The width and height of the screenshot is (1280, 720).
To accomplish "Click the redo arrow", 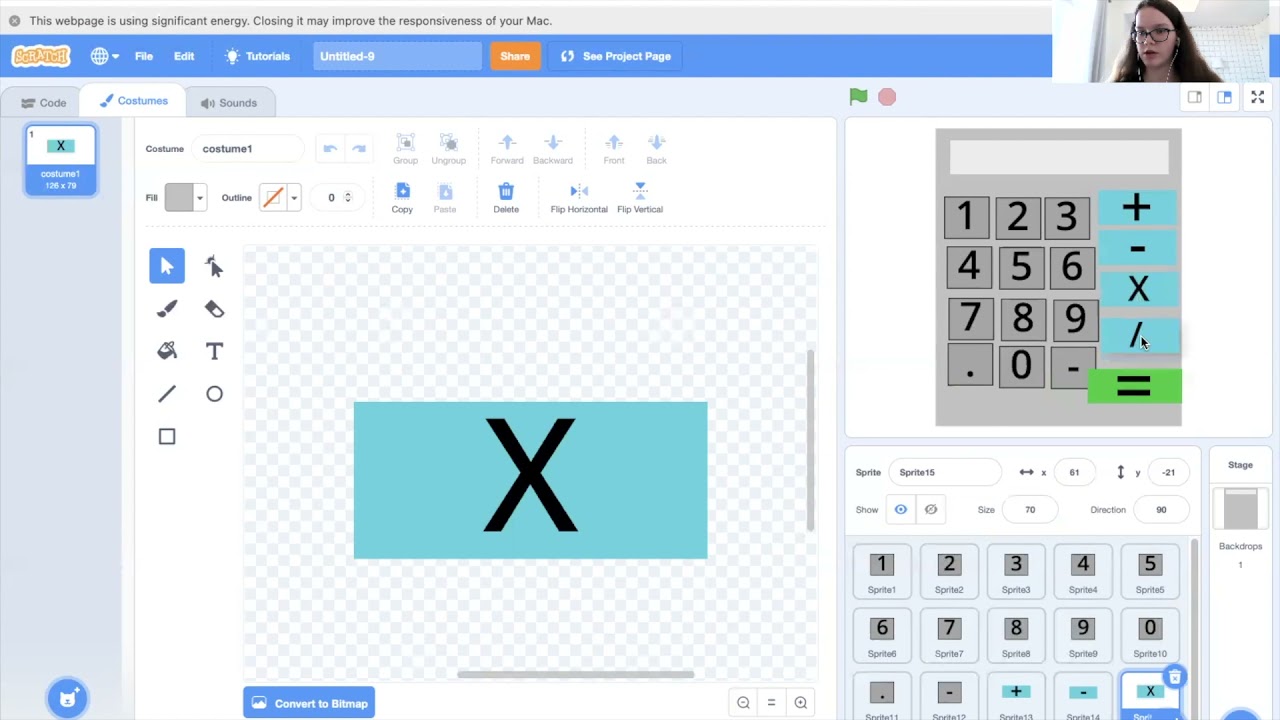I will pyautogui.click(x=359, y=149).
